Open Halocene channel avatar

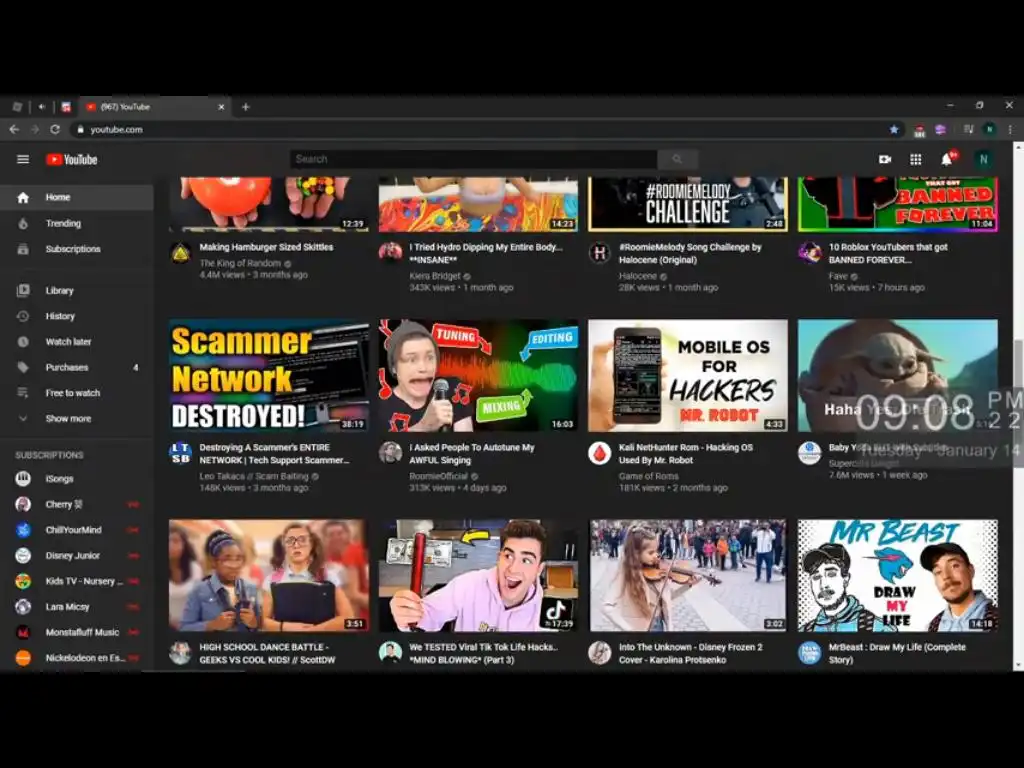pos(600,252)
